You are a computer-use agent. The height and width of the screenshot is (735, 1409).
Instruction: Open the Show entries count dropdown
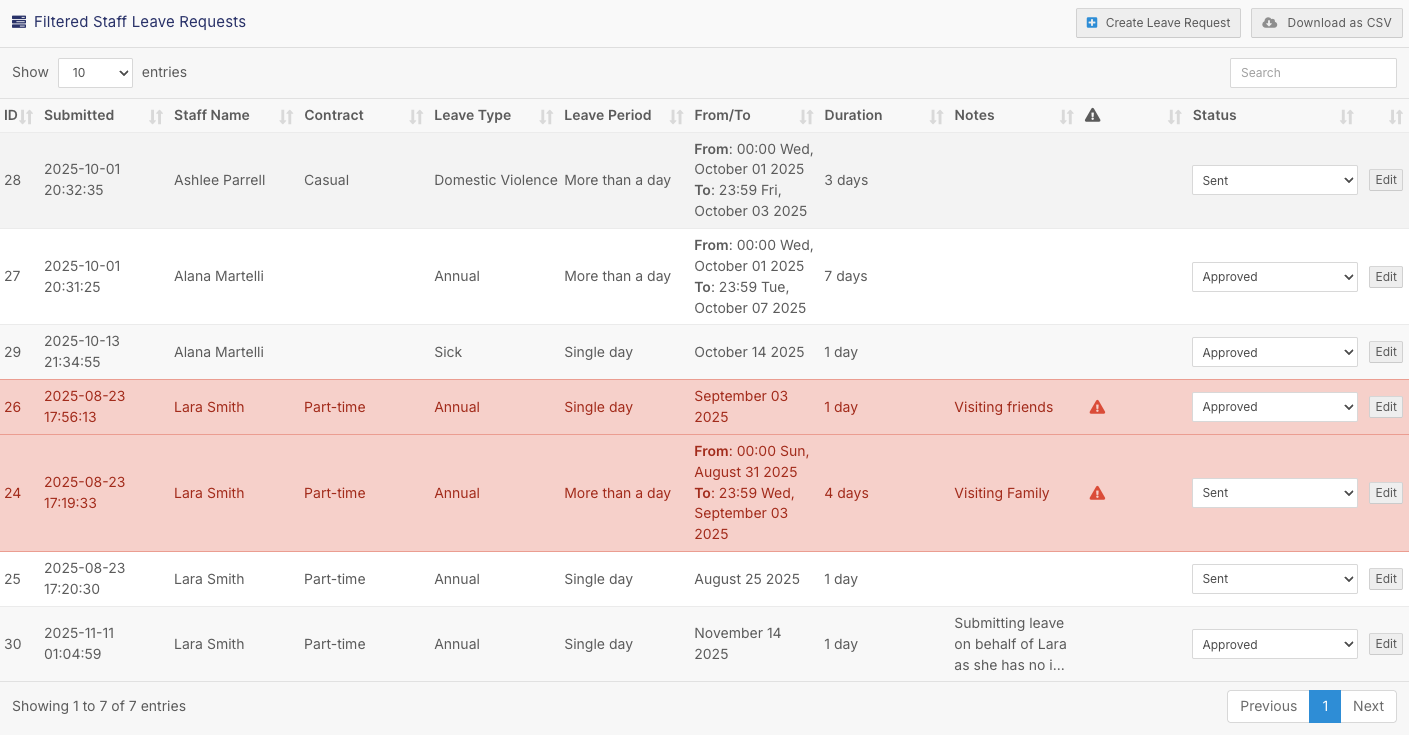coord(95,73)
